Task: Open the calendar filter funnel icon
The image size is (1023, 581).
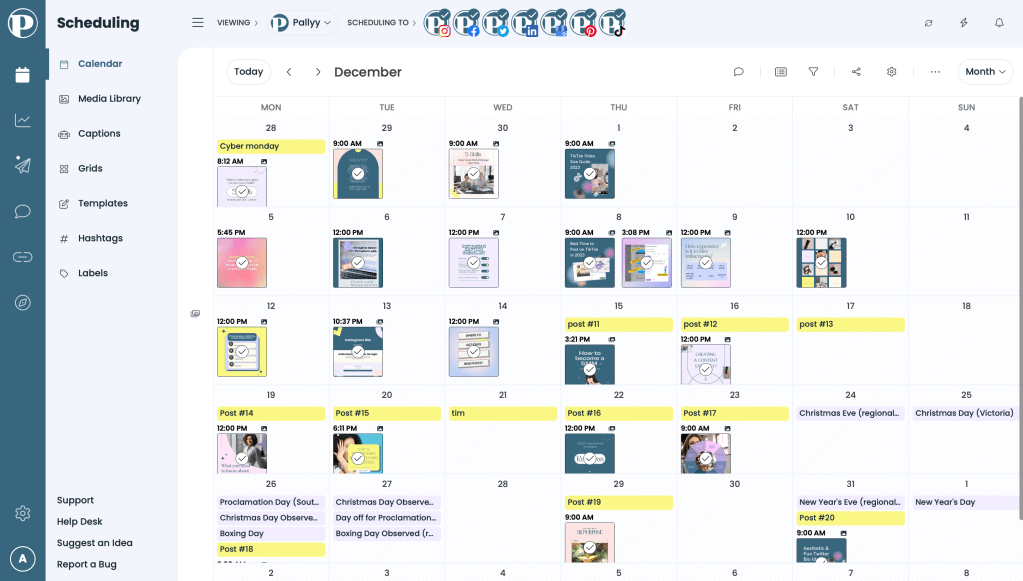Action: click(x=813, y=72)
